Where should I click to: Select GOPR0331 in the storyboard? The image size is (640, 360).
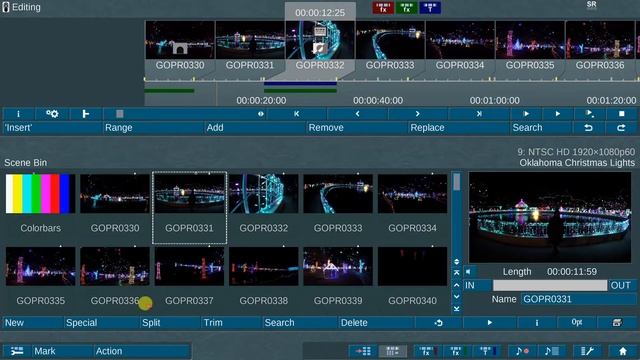pos(250,46)
